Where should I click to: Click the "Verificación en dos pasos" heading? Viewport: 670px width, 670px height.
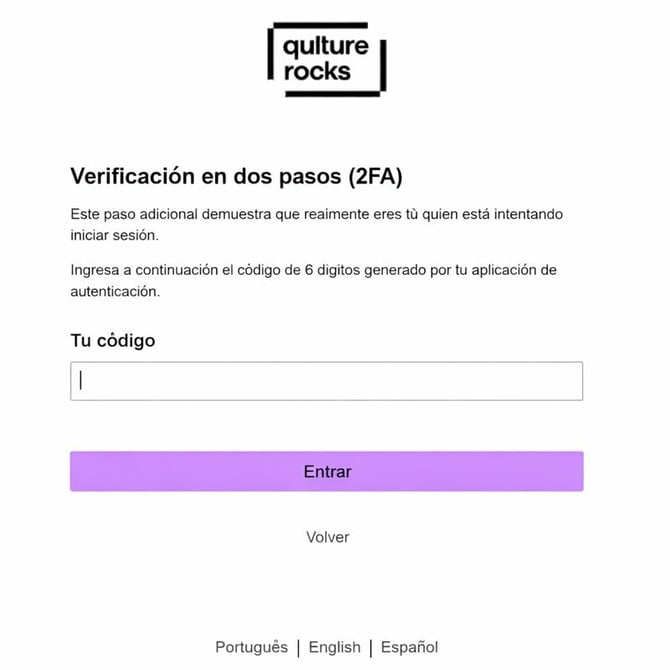[x=207, y=177]
